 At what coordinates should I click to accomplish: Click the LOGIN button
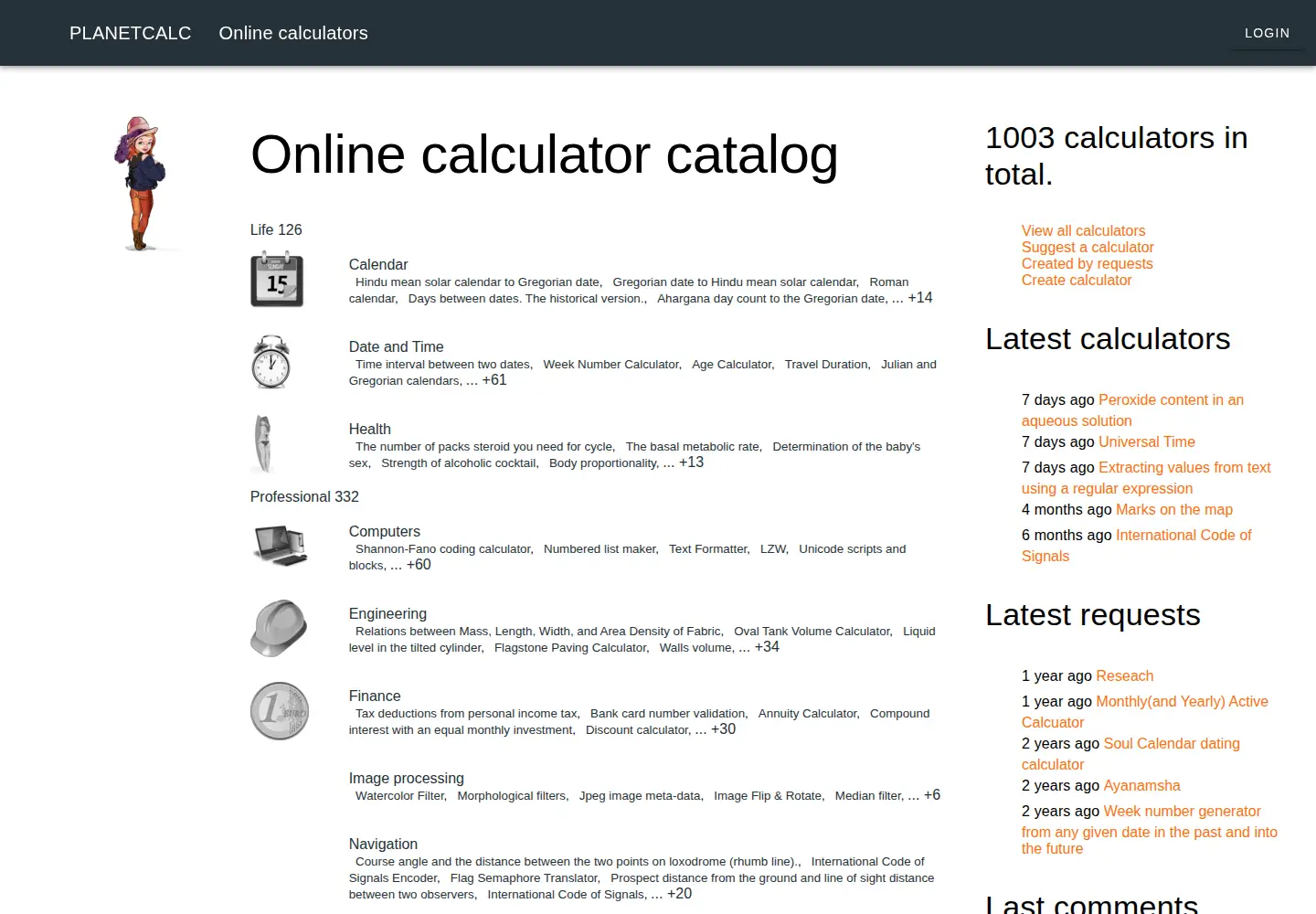[x=1268, y=33]
